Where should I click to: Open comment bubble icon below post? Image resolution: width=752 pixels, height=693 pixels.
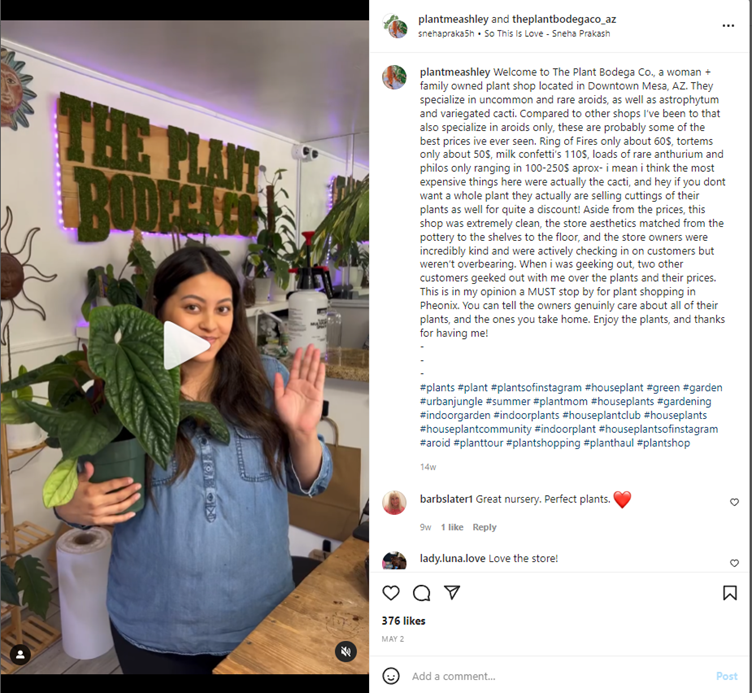pos(422,593)
